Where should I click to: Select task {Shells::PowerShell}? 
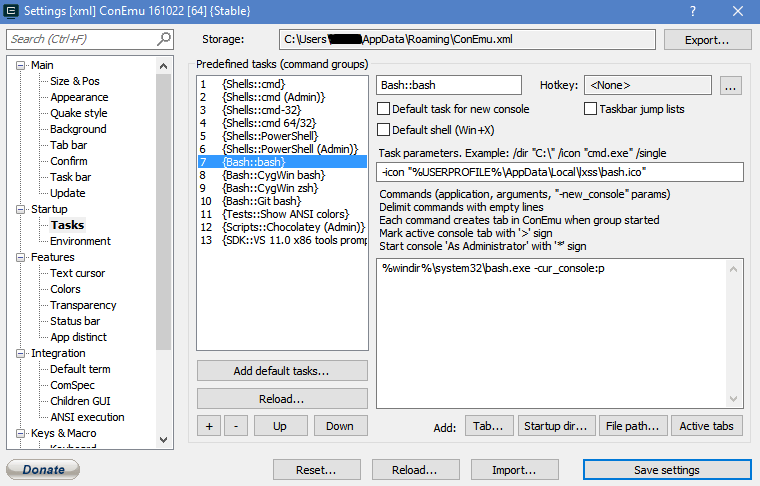tap(282, 136)
